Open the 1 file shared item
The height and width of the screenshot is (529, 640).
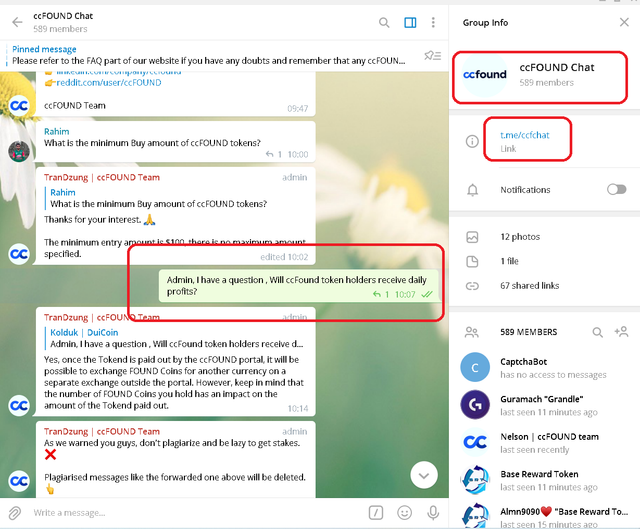coord(509,261)
